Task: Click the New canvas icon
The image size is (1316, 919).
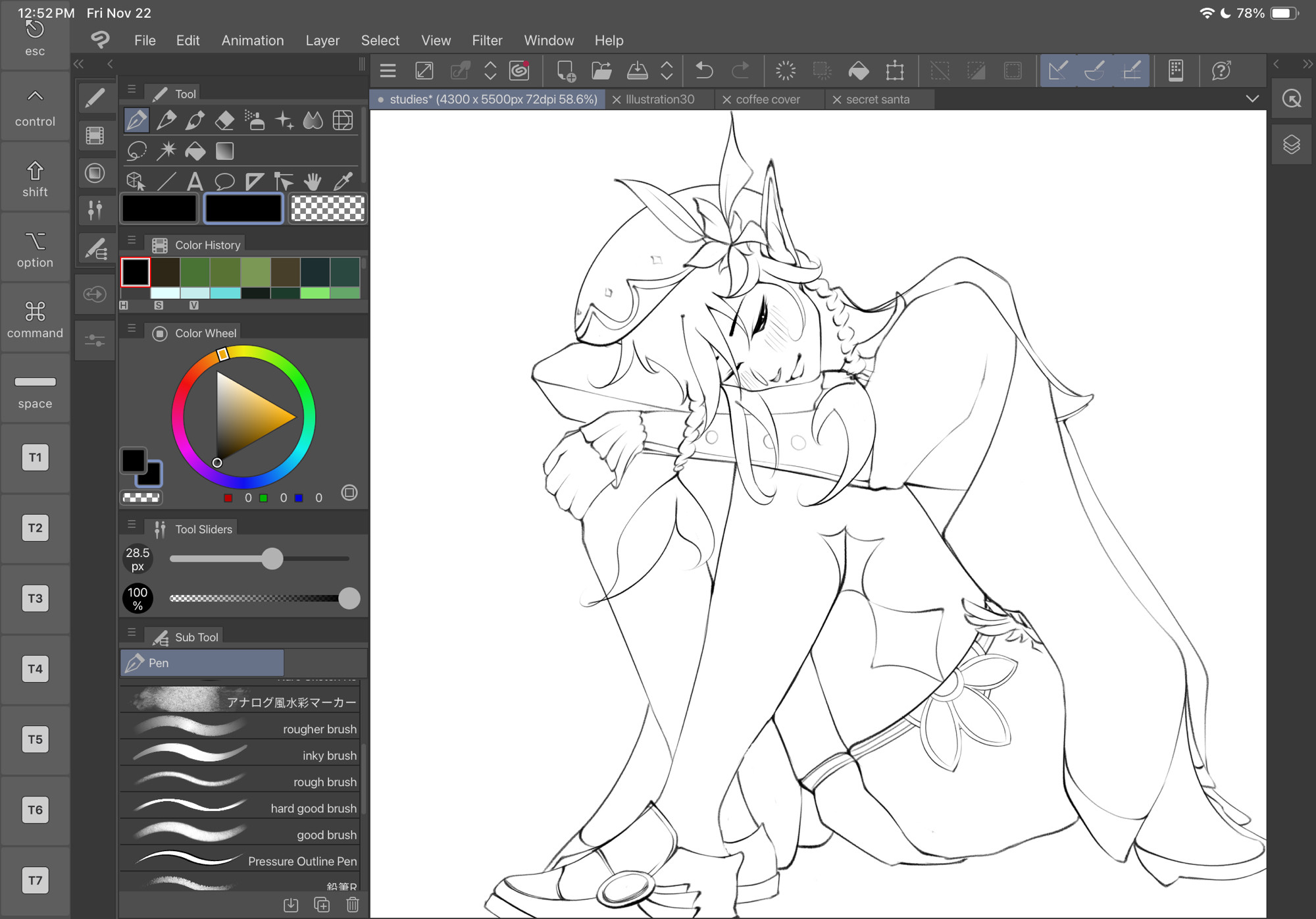Action: pos(566,70)
